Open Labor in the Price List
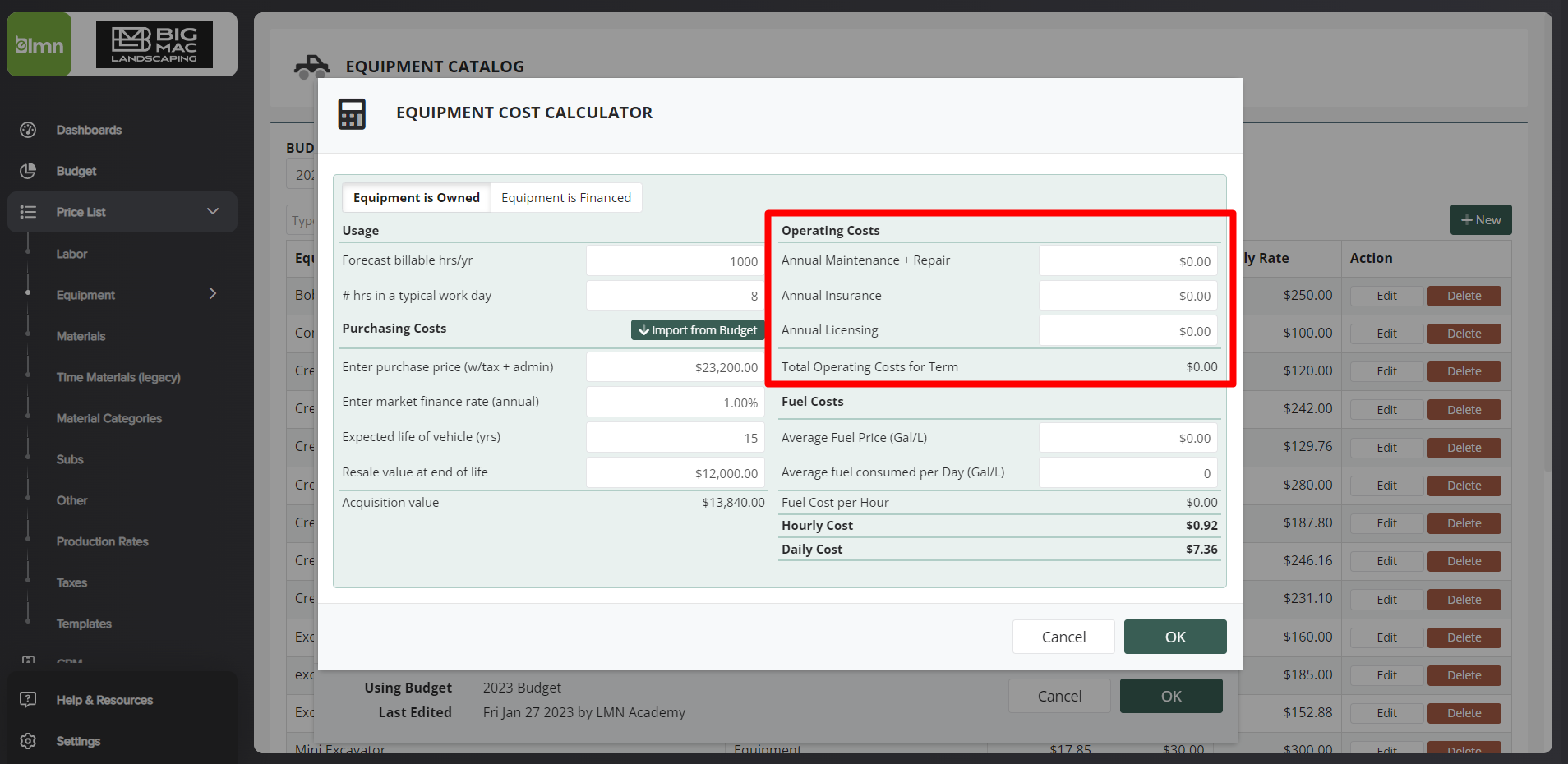This screenshot has width=1568, height=764. click(x=71, y=254)
